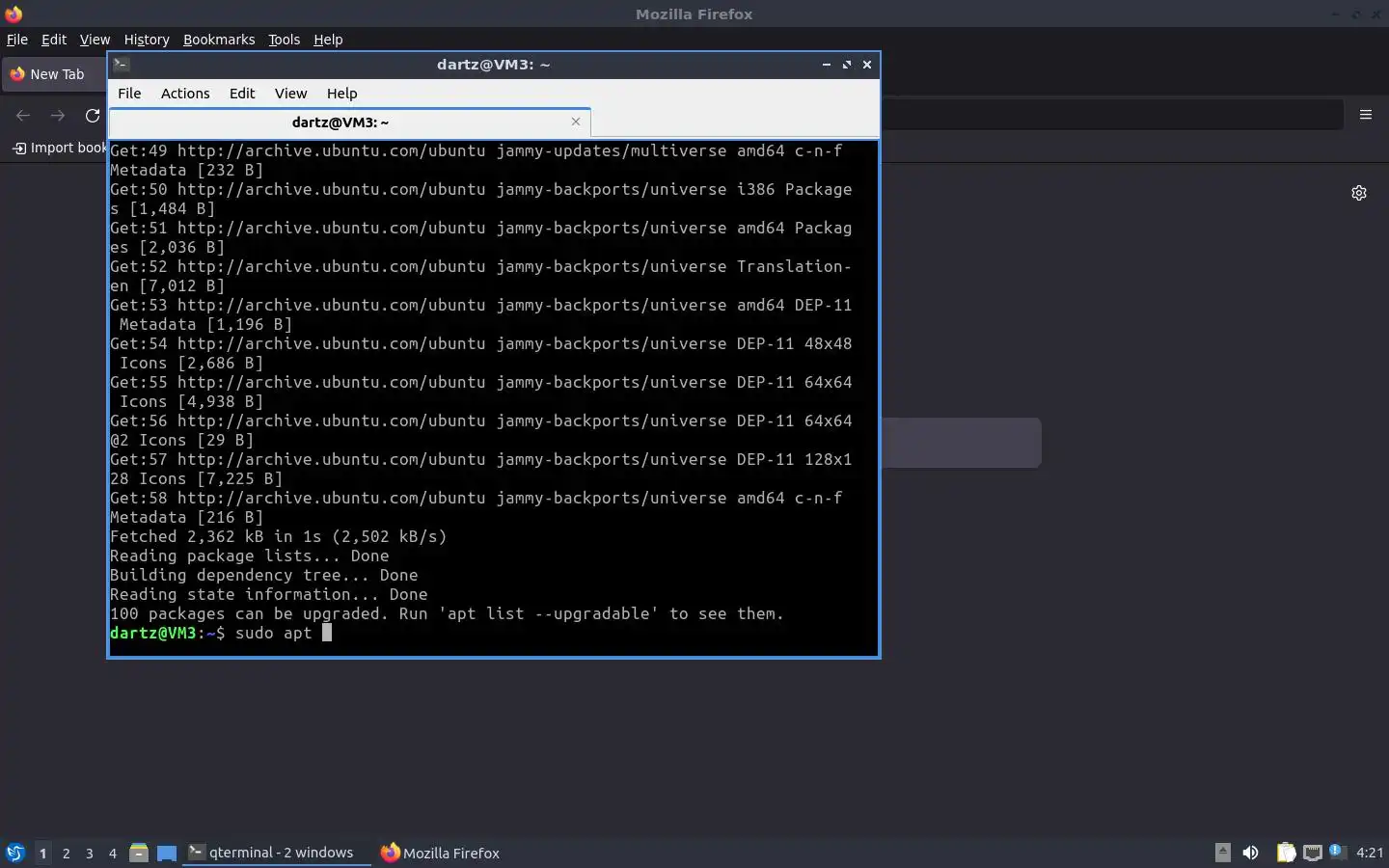Open the LXQt application menu
1389x868 pixels.
tap(14, 853)
